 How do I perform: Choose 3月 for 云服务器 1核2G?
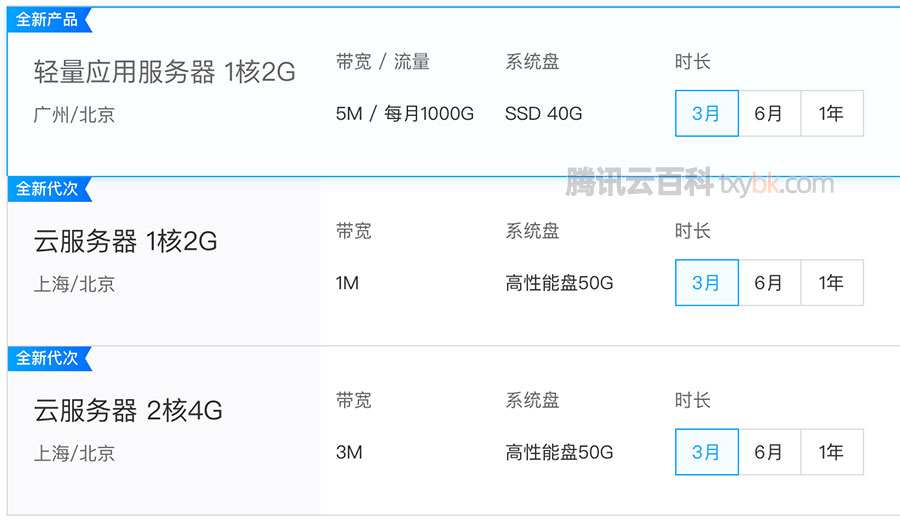point(707,282)
